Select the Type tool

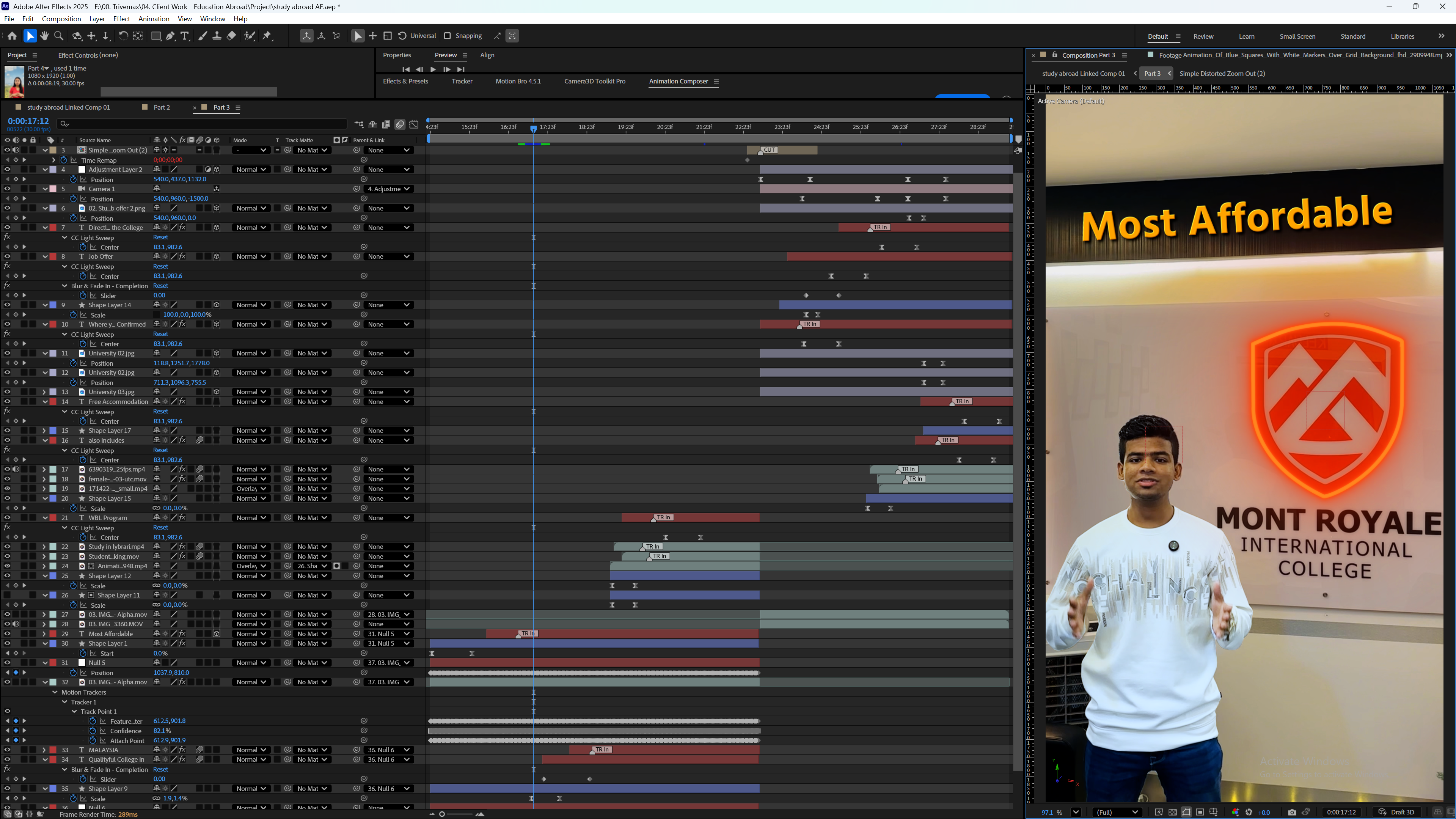(185, 36)
